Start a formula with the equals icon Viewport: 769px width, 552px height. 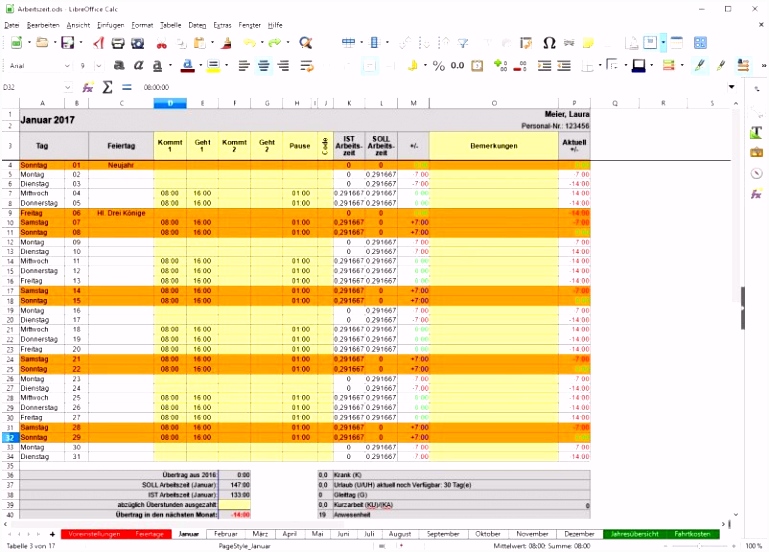127,87
